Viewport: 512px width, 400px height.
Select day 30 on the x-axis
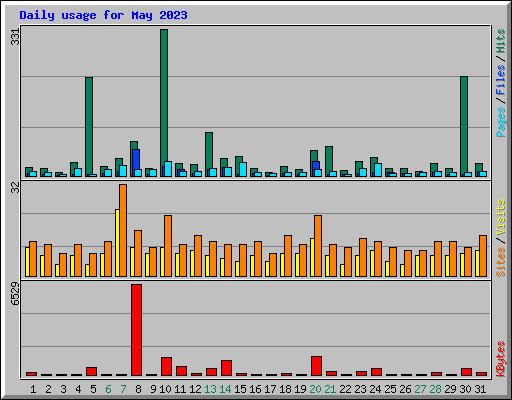tap(465, 389)
